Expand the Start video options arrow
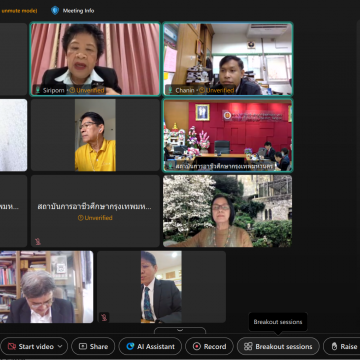This screenshot has height=360, width=360. (60, 346)
